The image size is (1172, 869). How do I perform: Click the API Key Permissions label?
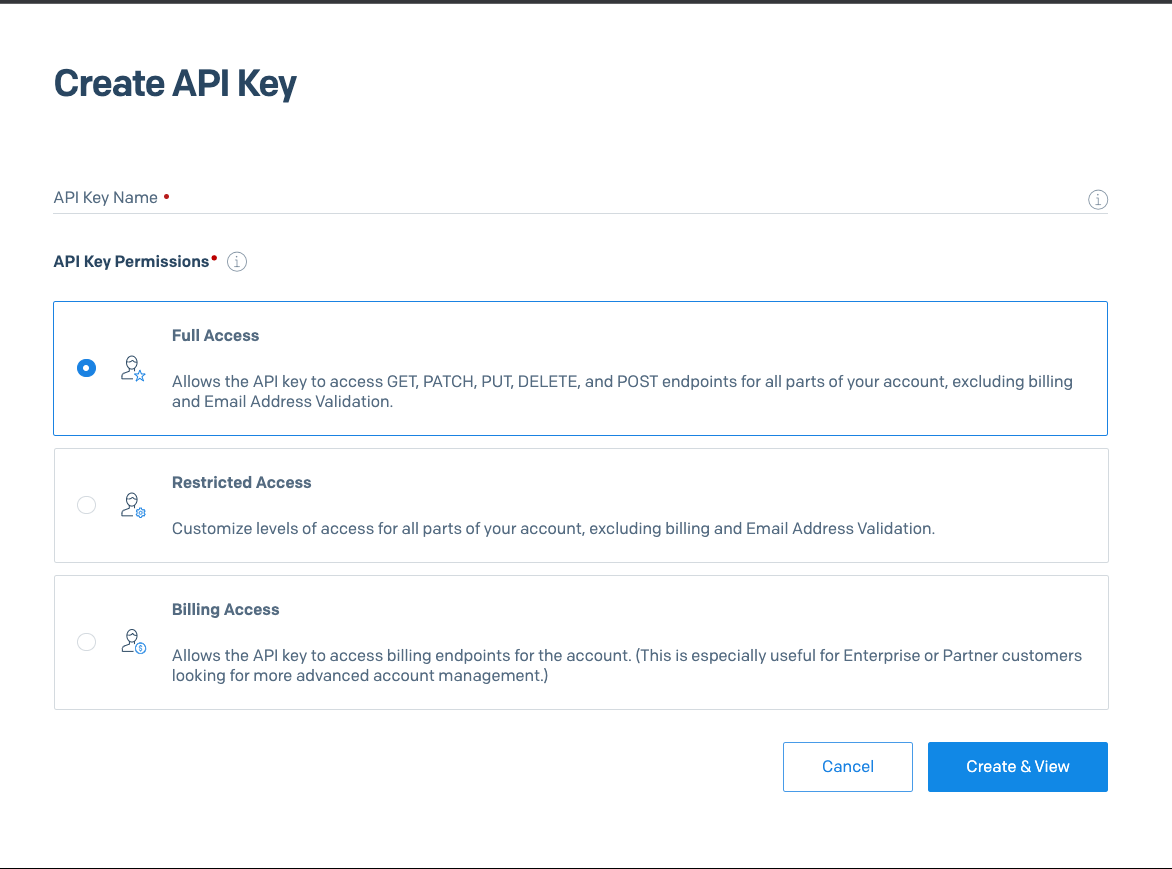tap(131, 262)
